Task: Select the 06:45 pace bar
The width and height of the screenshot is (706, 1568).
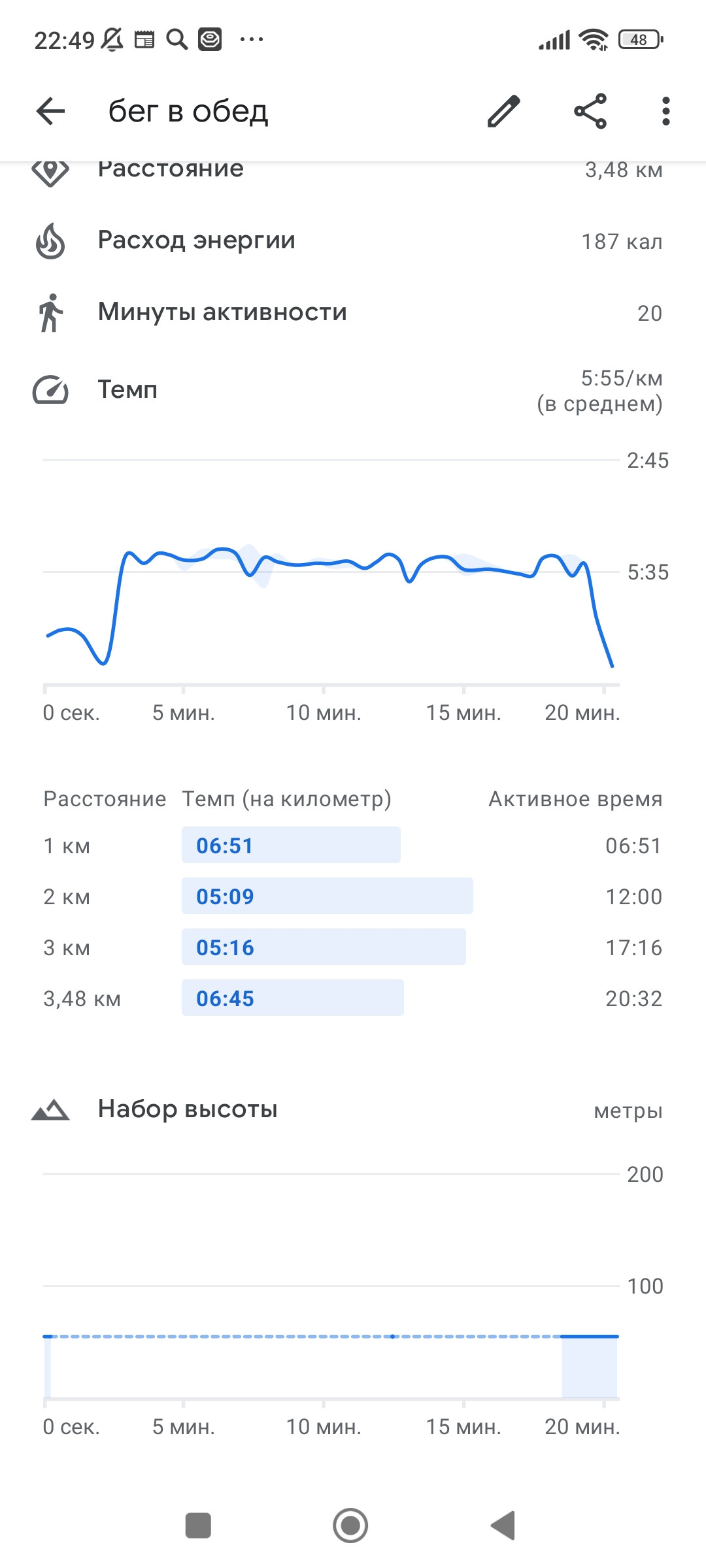Action: tap(292, 998)
